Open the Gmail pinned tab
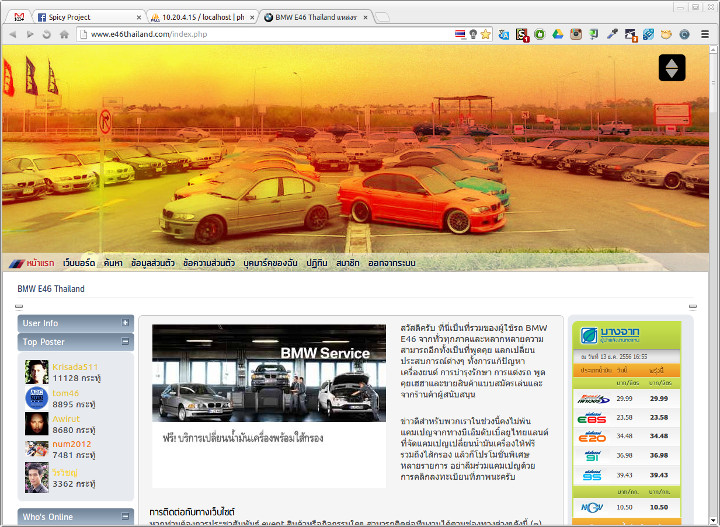Image resolution: width=720 pixels, height=527 pixels. 19,17
